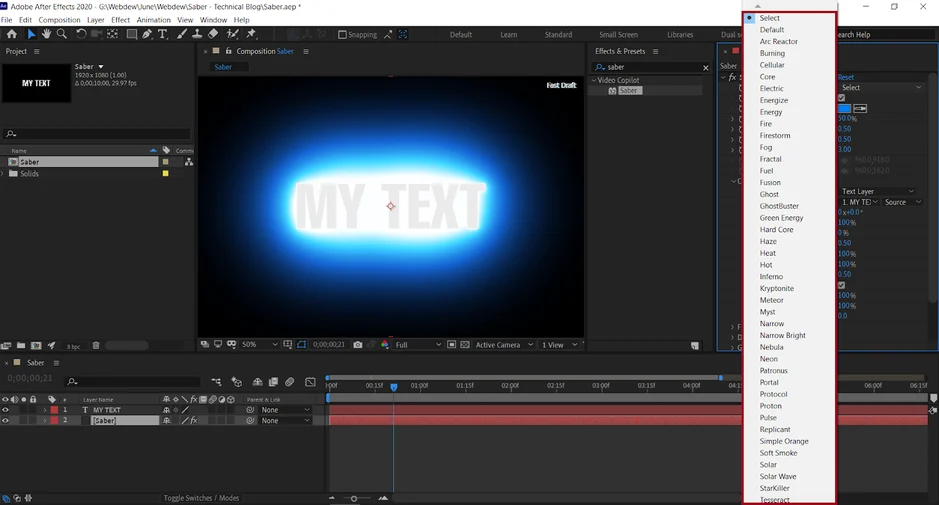939x505 pixels.
Task: Toggle the mask and shape path visibility button
Action: [301, 344]
